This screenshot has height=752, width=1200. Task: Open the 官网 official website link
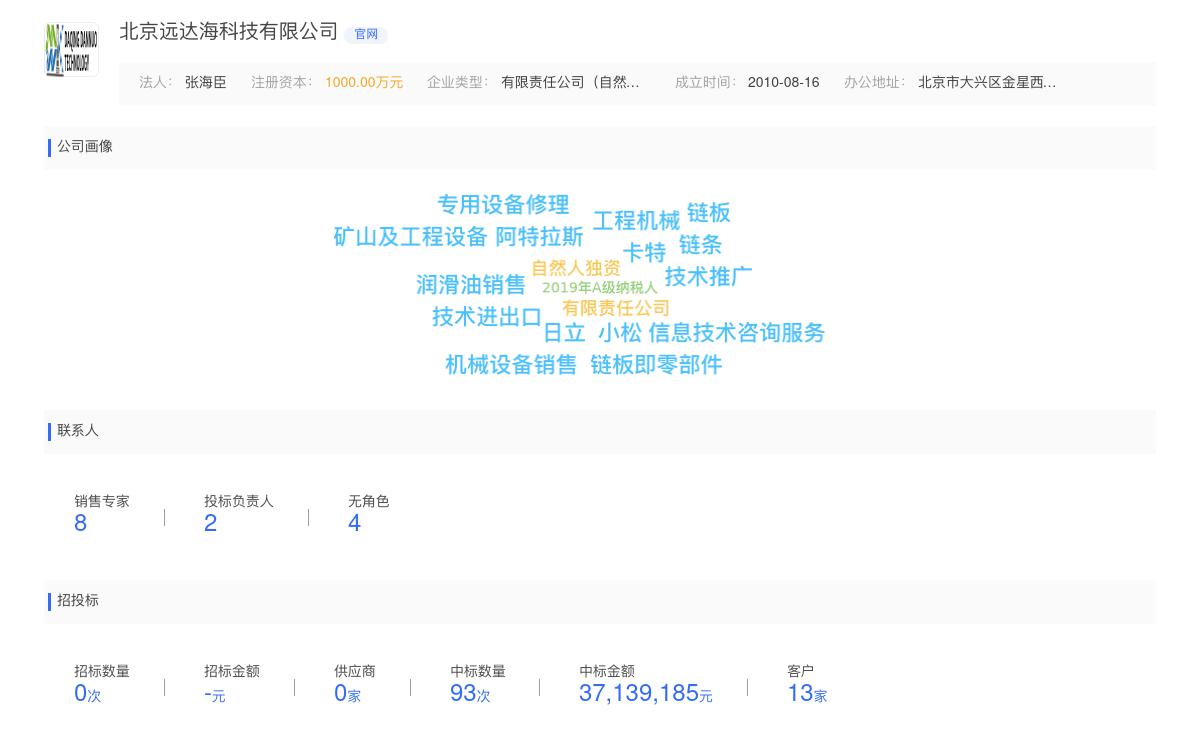coord(366,34)
